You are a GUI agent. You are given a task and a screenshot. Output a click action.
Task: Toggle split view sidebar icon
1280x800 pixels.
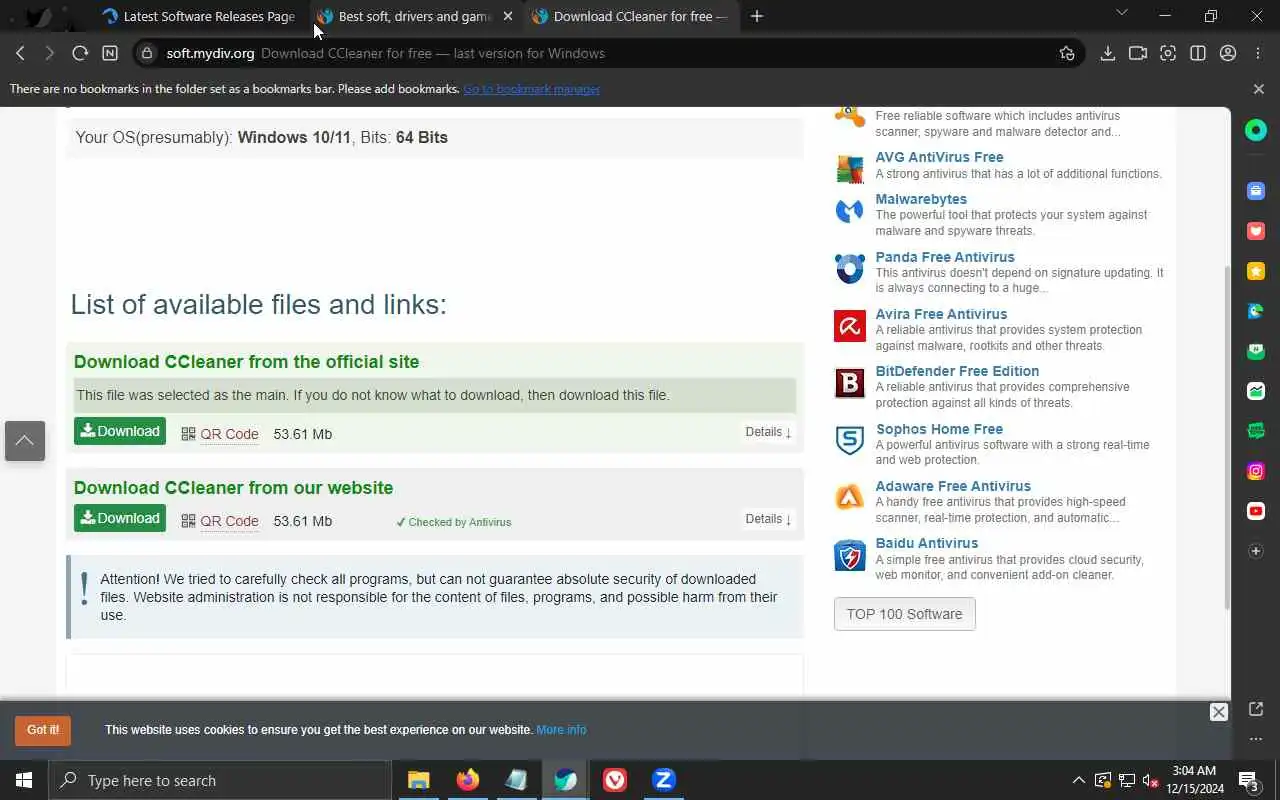1197,53
